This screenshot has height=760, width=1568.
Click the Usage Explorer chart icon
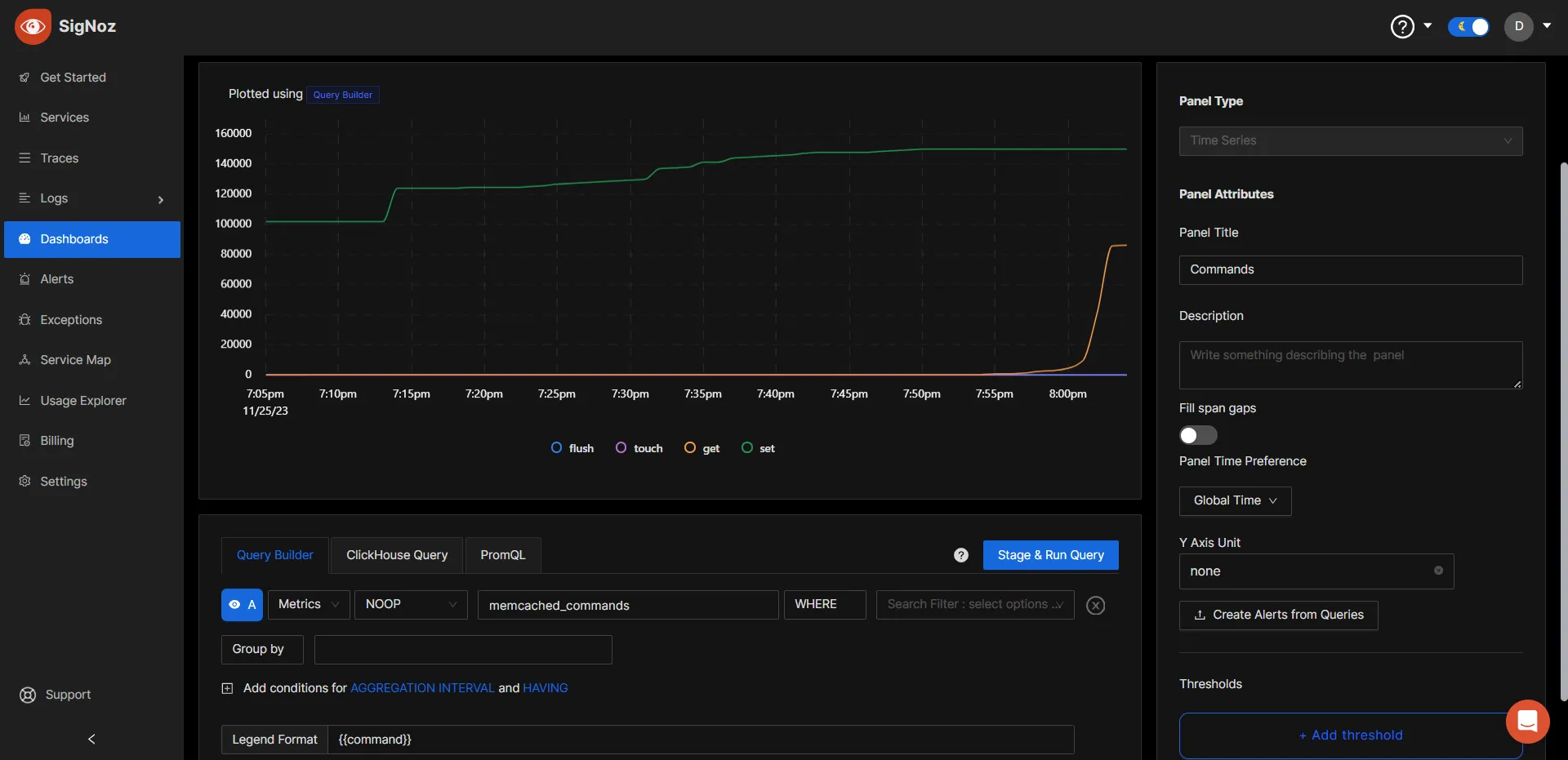coord(24,401)
